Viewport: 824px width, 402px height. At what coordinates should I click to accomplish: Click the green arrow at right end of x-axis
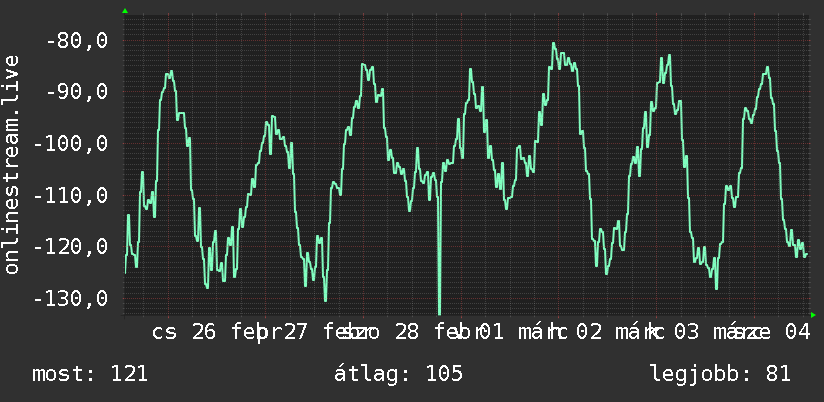coord(813,315)
